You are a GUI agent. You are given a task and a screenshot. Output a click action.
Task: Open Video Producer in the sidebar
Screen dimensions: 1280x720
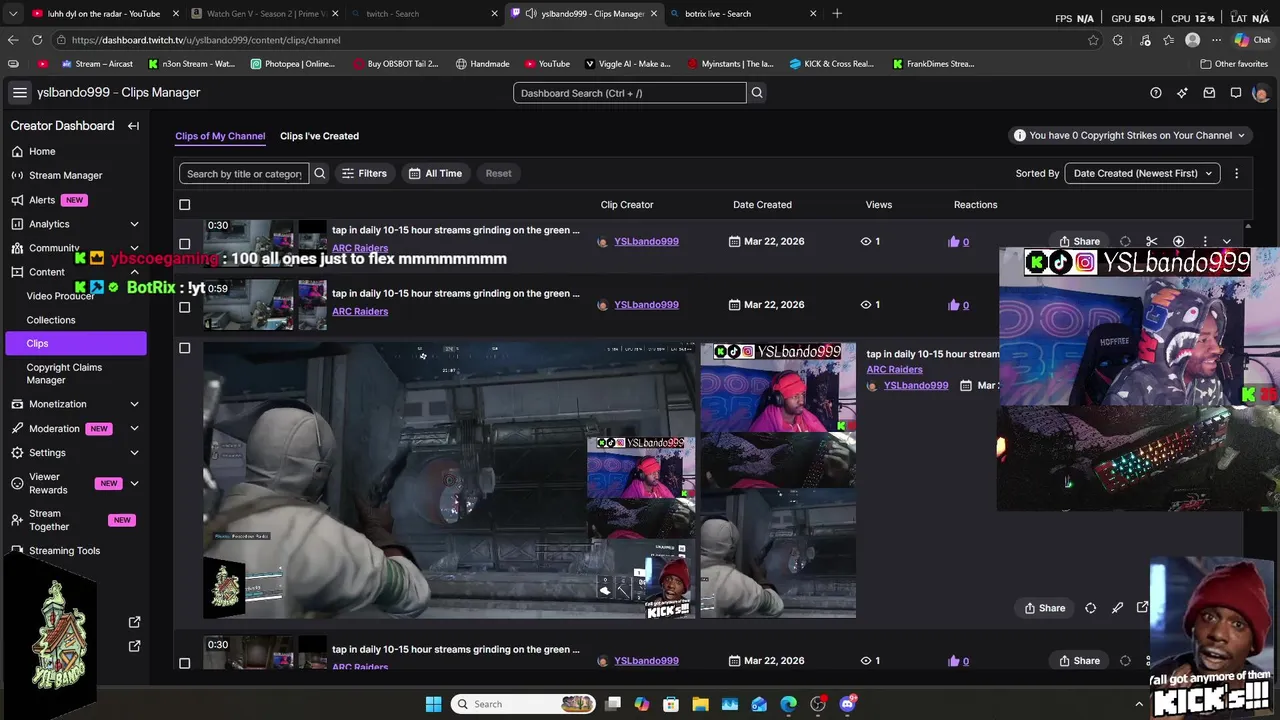click(x=60, y=296)
